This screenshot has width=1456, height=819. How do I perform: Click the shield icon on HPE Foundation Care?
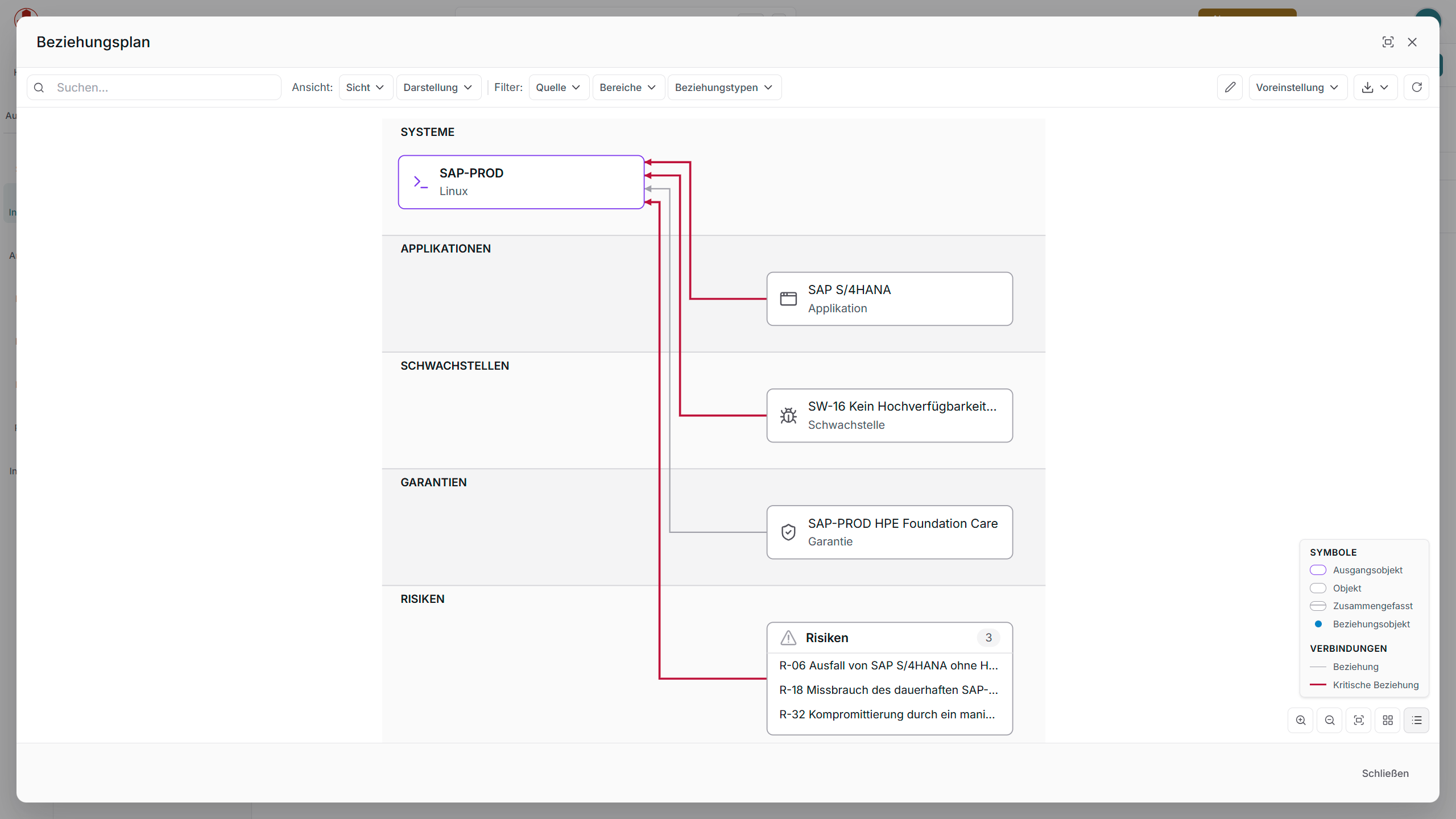tap(788, 532)
